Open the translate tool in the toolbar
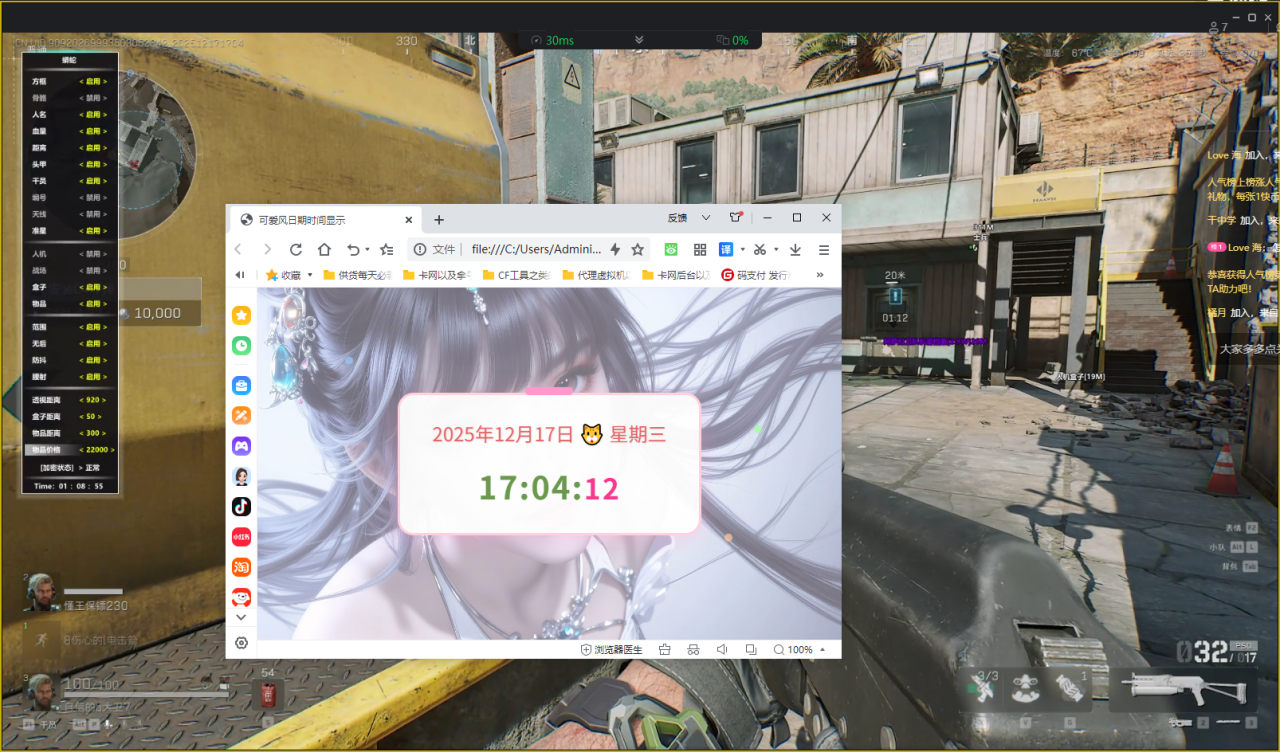This screenshot has height=752, width=1280. [728, 249]
